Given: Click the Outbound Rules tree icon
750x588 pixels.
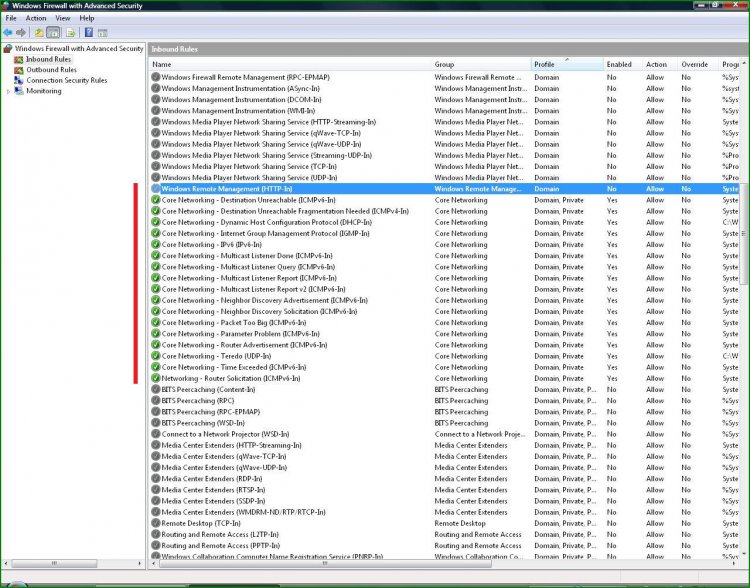Looking at the screenshot, I should 19,70.
